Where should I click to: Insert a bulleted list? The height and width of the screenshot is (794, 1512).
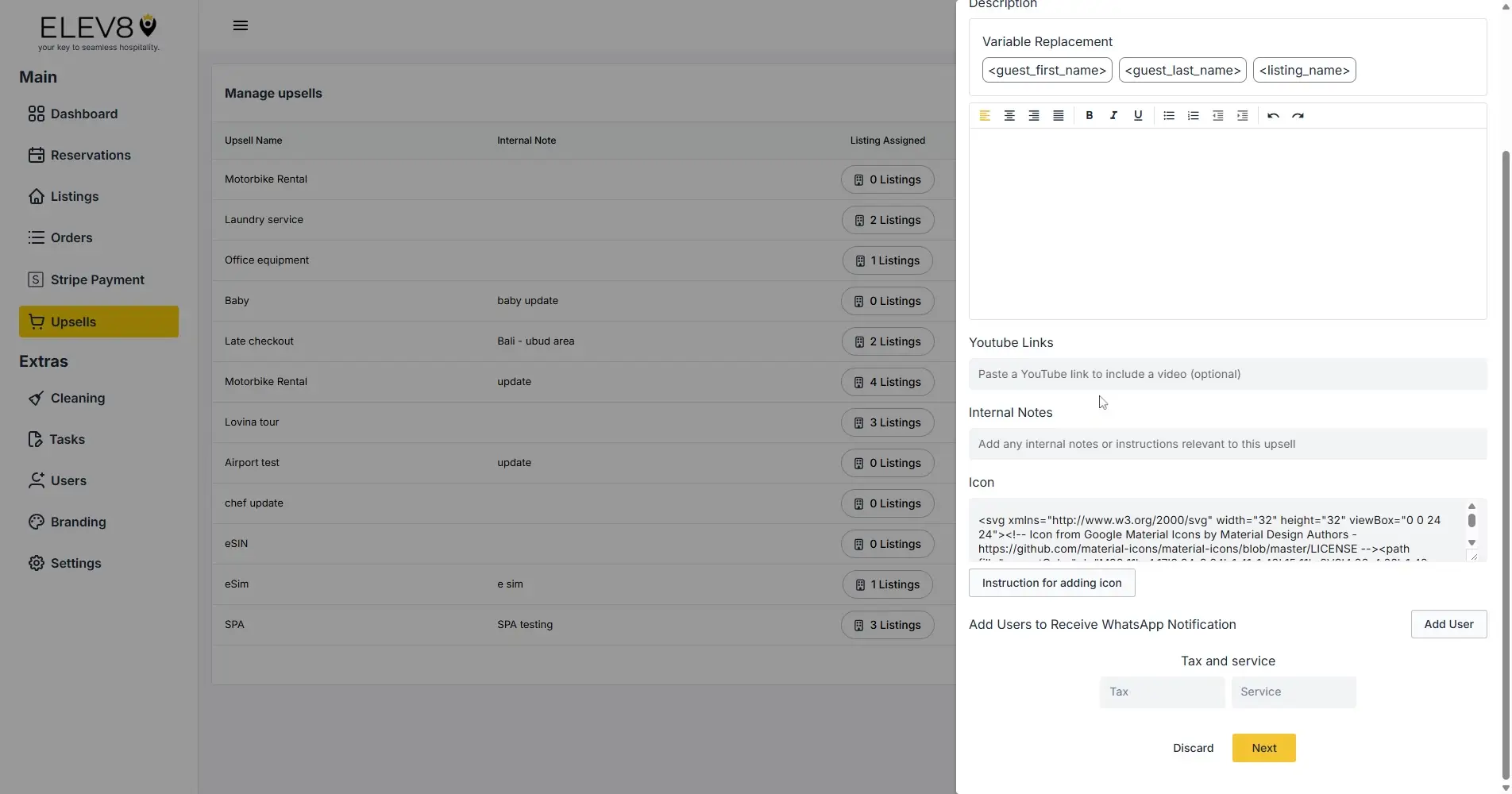(x=1168, y=115)
